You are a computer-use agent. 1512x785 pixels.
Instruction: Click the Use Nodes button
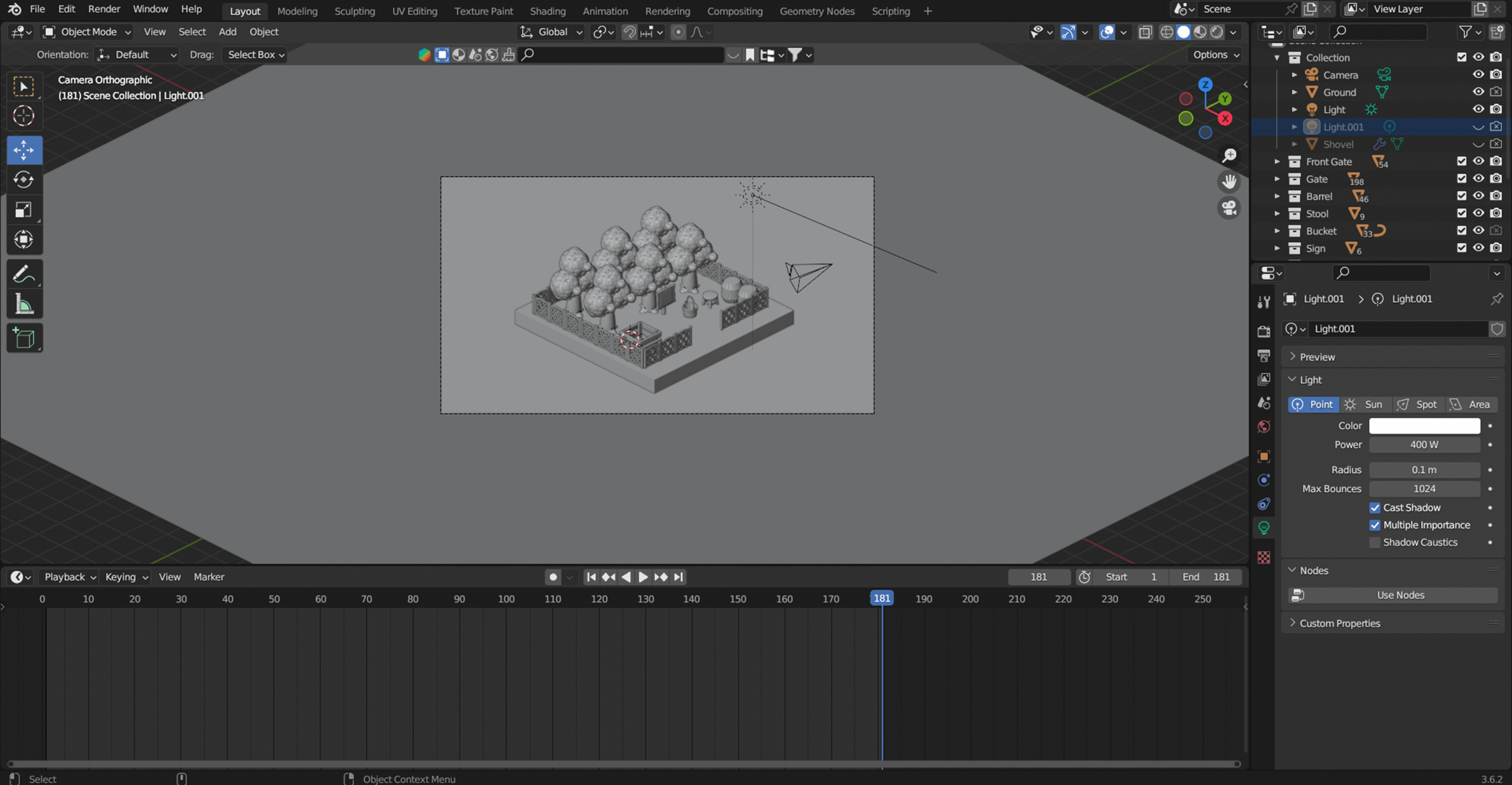click(x=1393, y=595)
